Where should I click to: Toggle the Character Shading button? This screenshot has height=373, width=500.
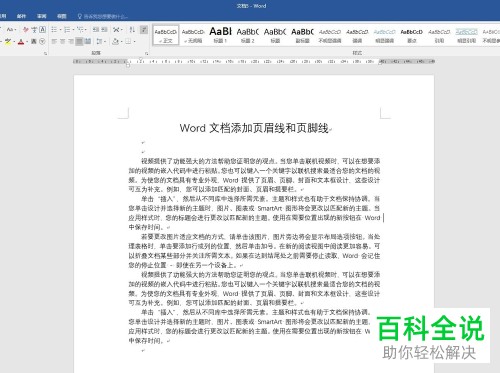(x=34, y=42)
